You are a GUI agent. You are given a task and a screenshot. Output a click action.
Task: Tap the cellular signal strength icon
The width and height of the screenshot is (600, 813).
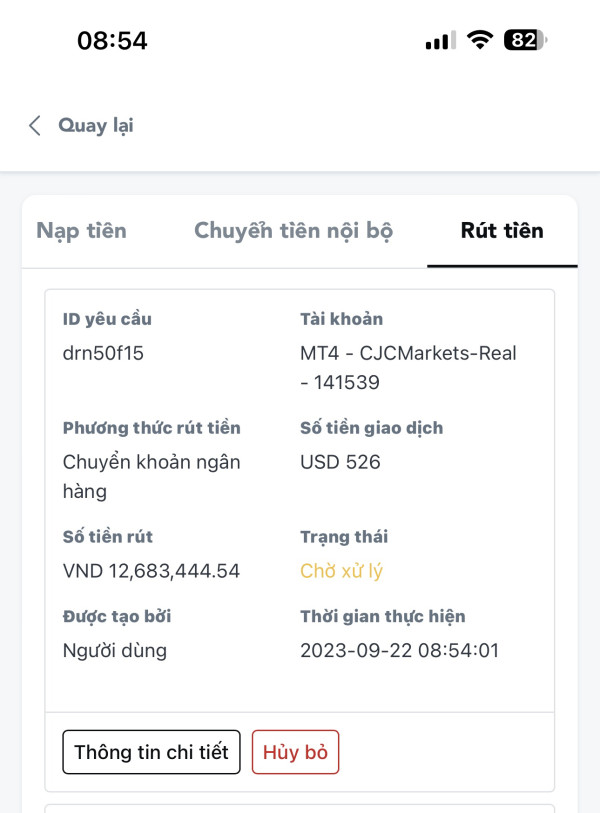click(x=440, y=40)
